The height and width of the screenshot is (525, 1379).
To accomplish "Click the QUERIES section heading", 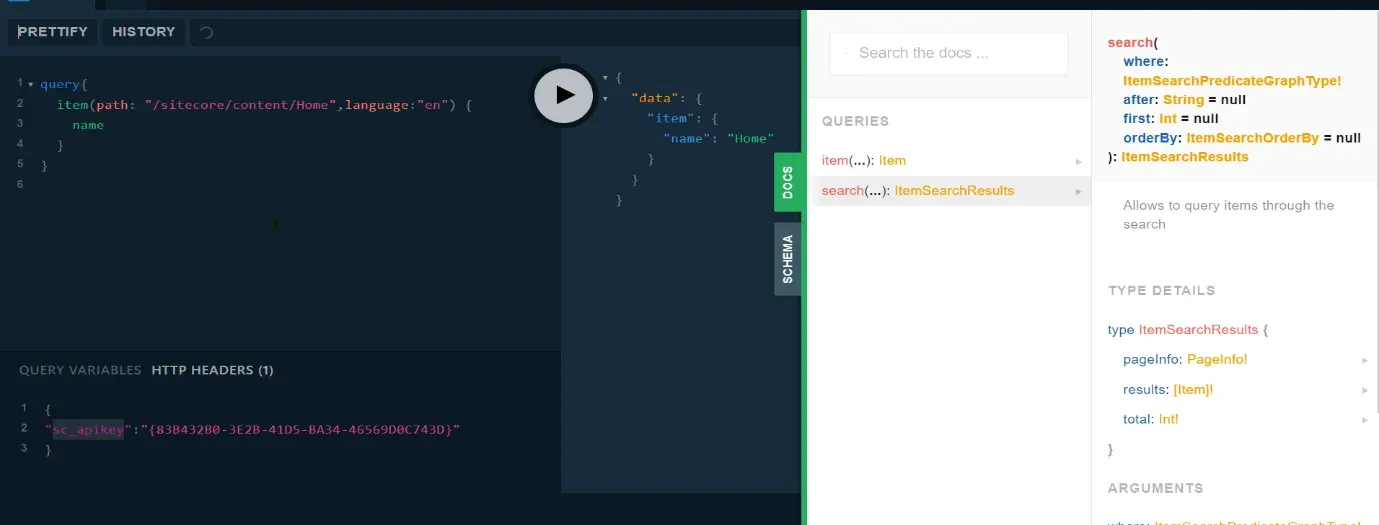I will 855,121.
